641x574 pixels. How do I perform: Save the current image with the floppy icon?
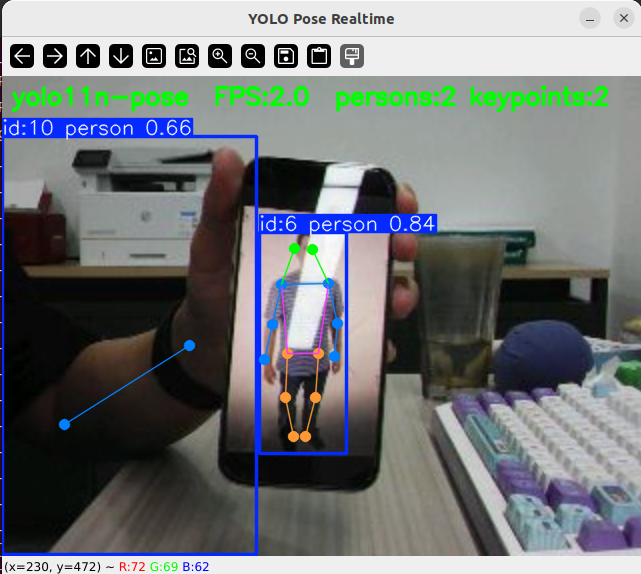pos(286,56)
